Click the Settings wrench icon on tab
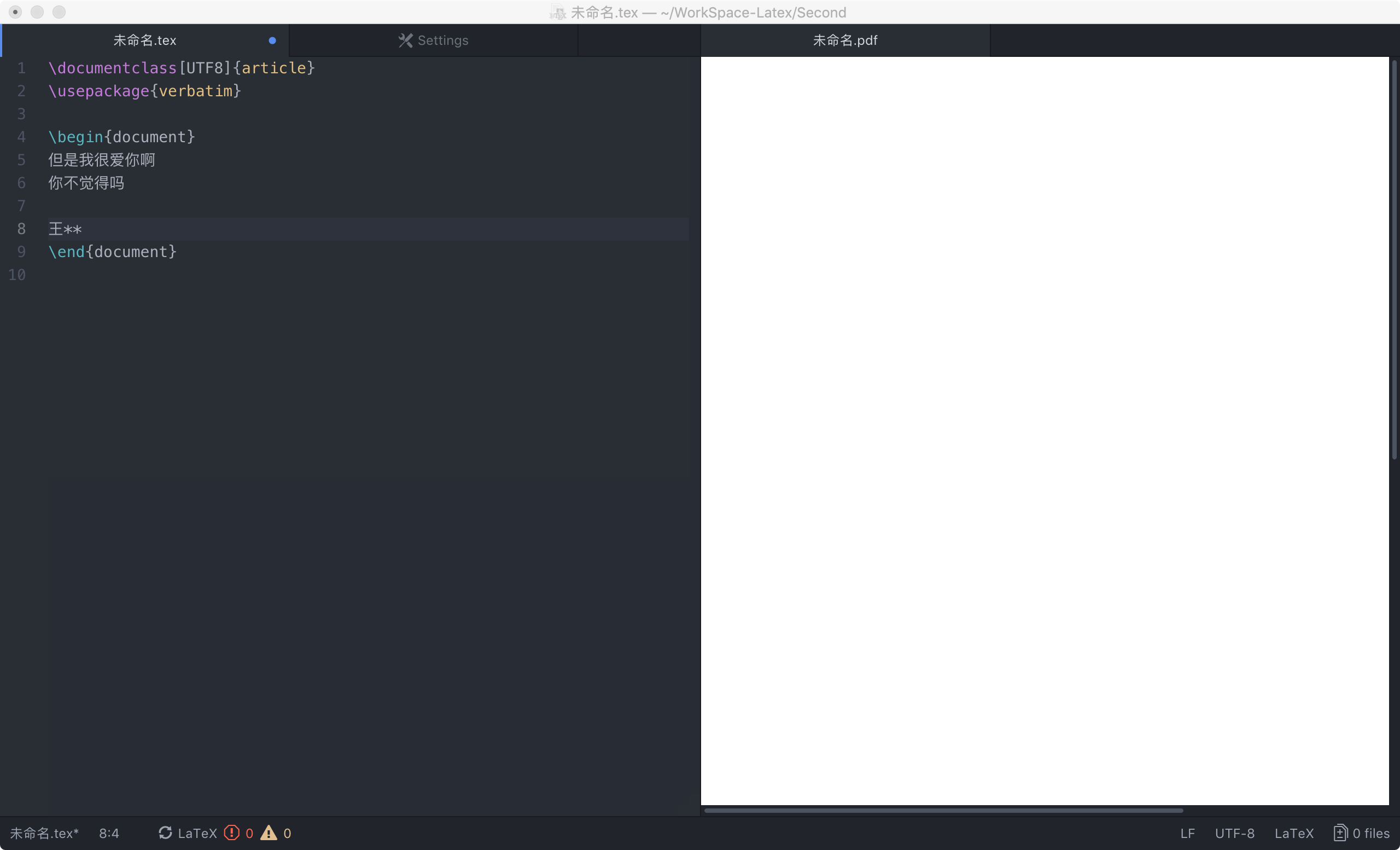 click(x=405, y=40)
